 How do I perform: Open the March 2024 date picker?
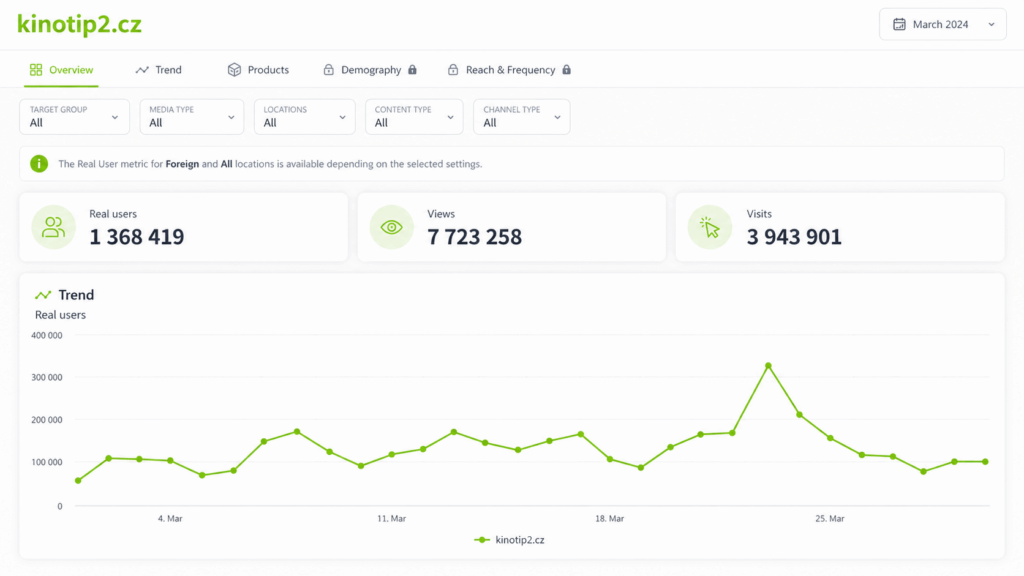(942, 24)
